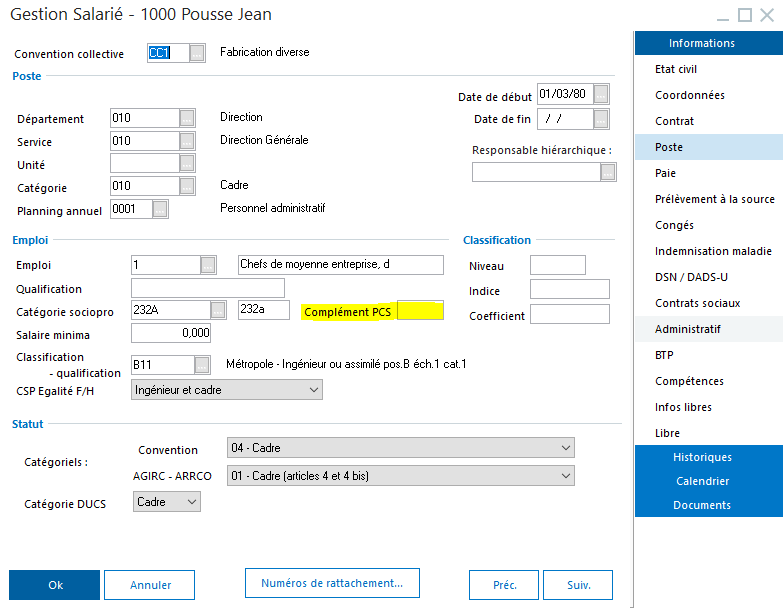Switch to the Etat civil section
783x608 pixels.
tap(676, 69)
